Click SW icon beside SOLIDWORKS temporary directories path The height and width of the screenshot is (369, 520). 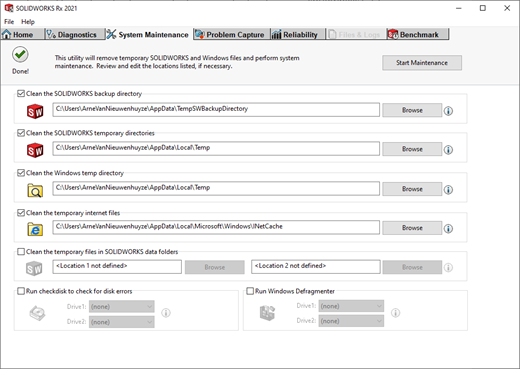click(x=35, y=150)
